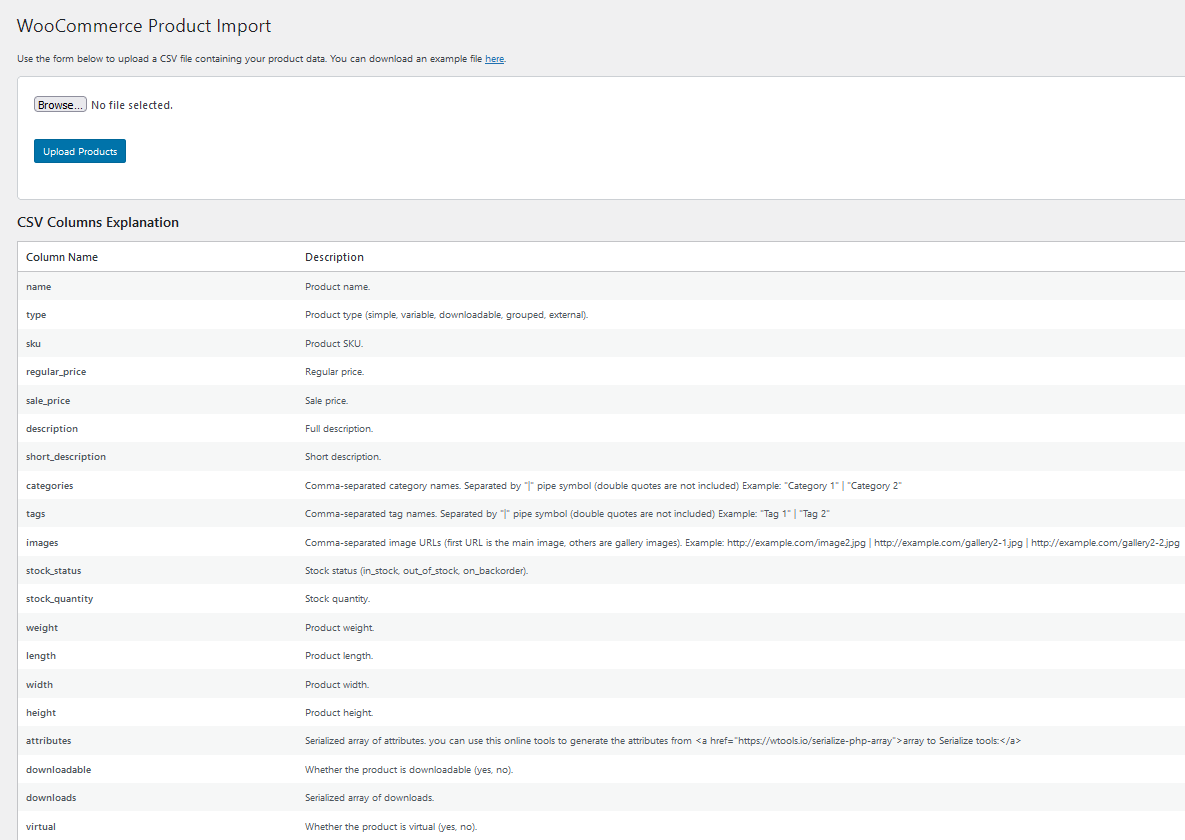The width and height of the screenshot is (1185, 840).
Task: Select the 'description' column name cell
Action: 52,429
